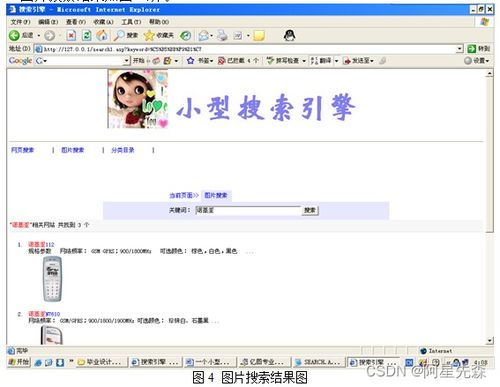Click the address bar URL field

(249, 49)
